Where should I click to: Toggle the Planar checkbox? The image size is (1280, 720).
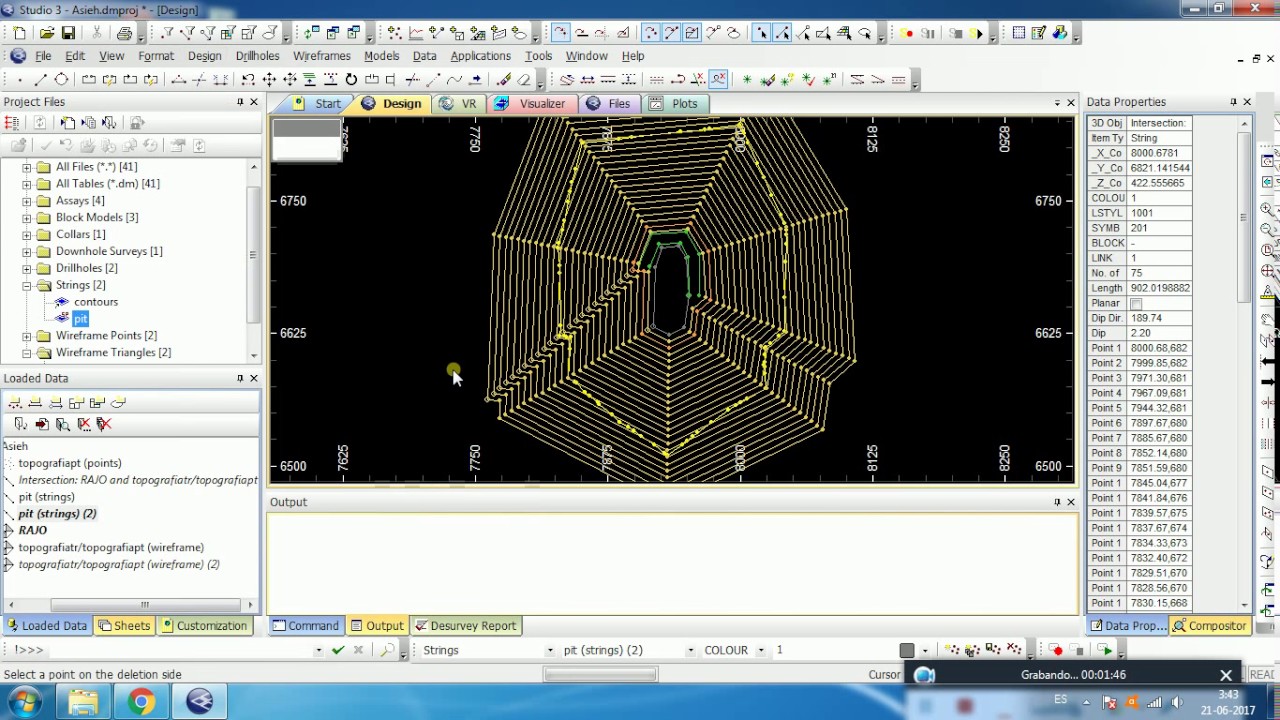1136,303
